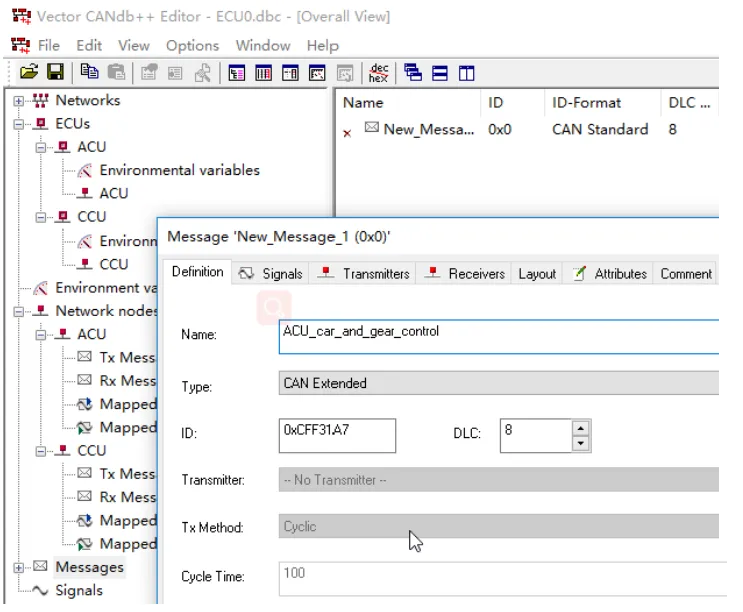
Task: Click the envelope icon of the New_Messa... row
Action: 372,129
